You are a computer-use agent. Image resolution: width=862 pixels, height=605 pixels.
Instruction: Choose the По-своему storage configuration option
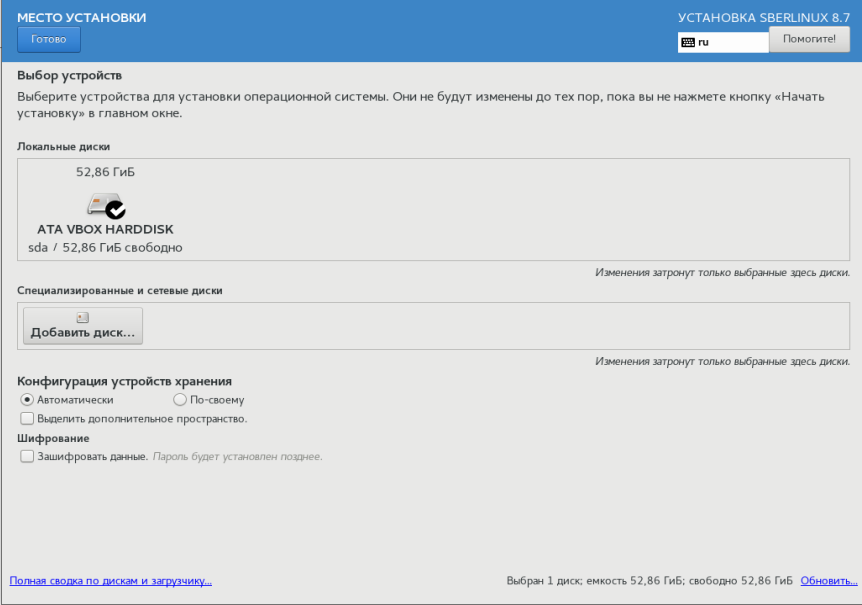click(180, 400)
